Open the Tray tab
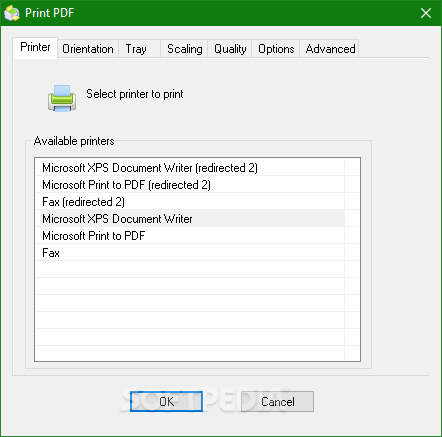Screen dimensions: 442x437 coord(139,49)
